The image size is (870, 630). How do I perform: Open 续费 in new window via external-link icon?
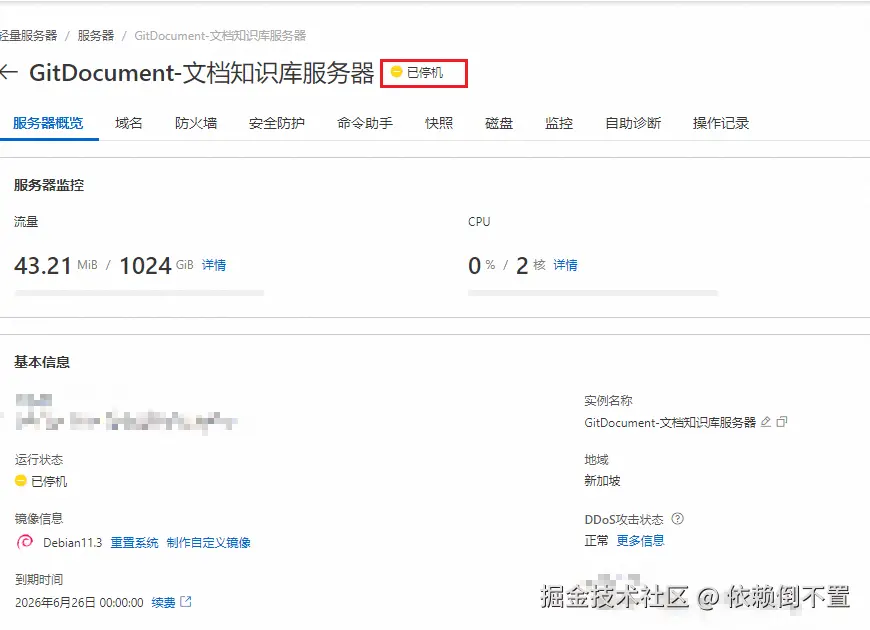[186, 603]
